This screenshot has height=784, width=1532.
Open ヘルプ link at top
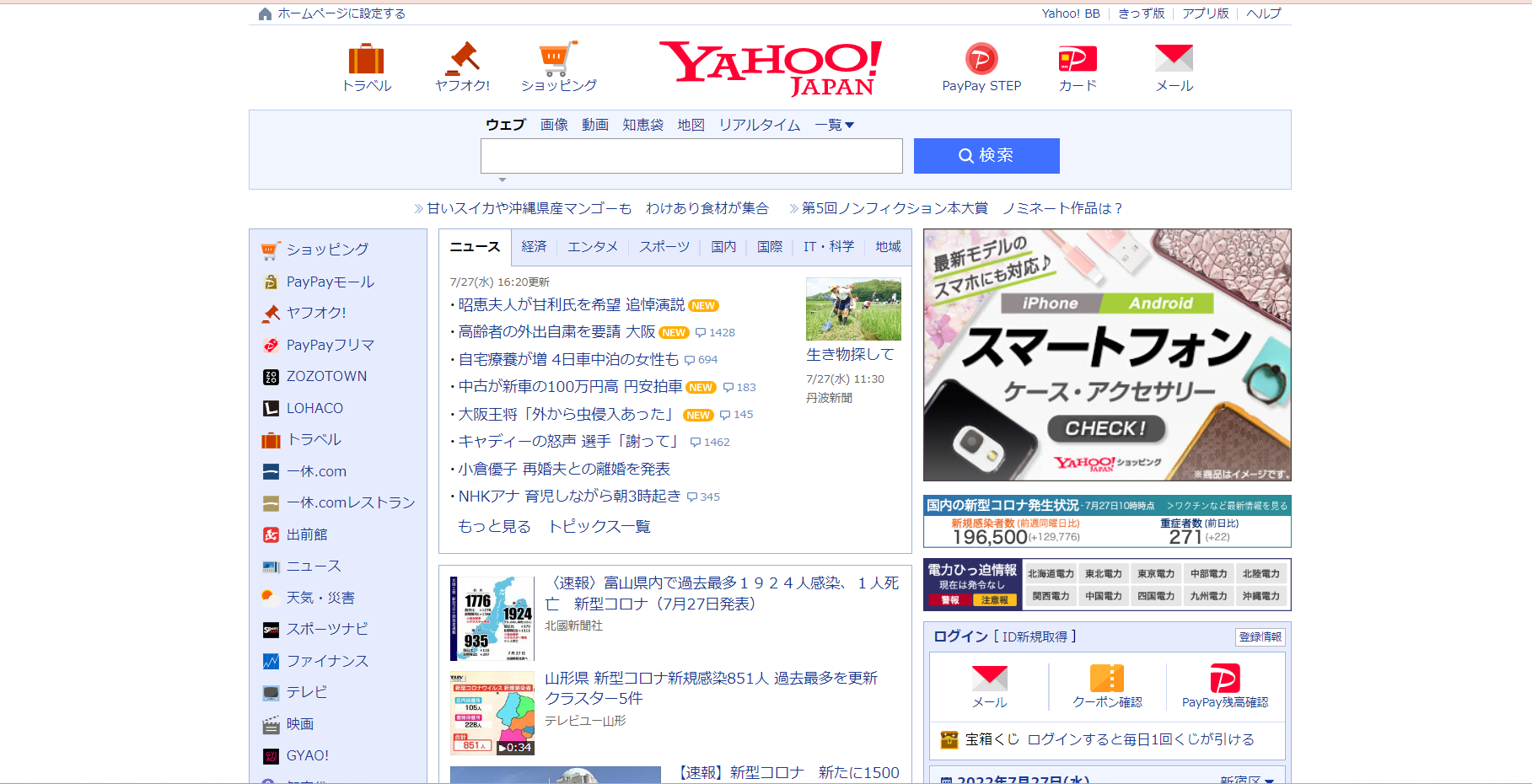click(x=1264, y=13)
